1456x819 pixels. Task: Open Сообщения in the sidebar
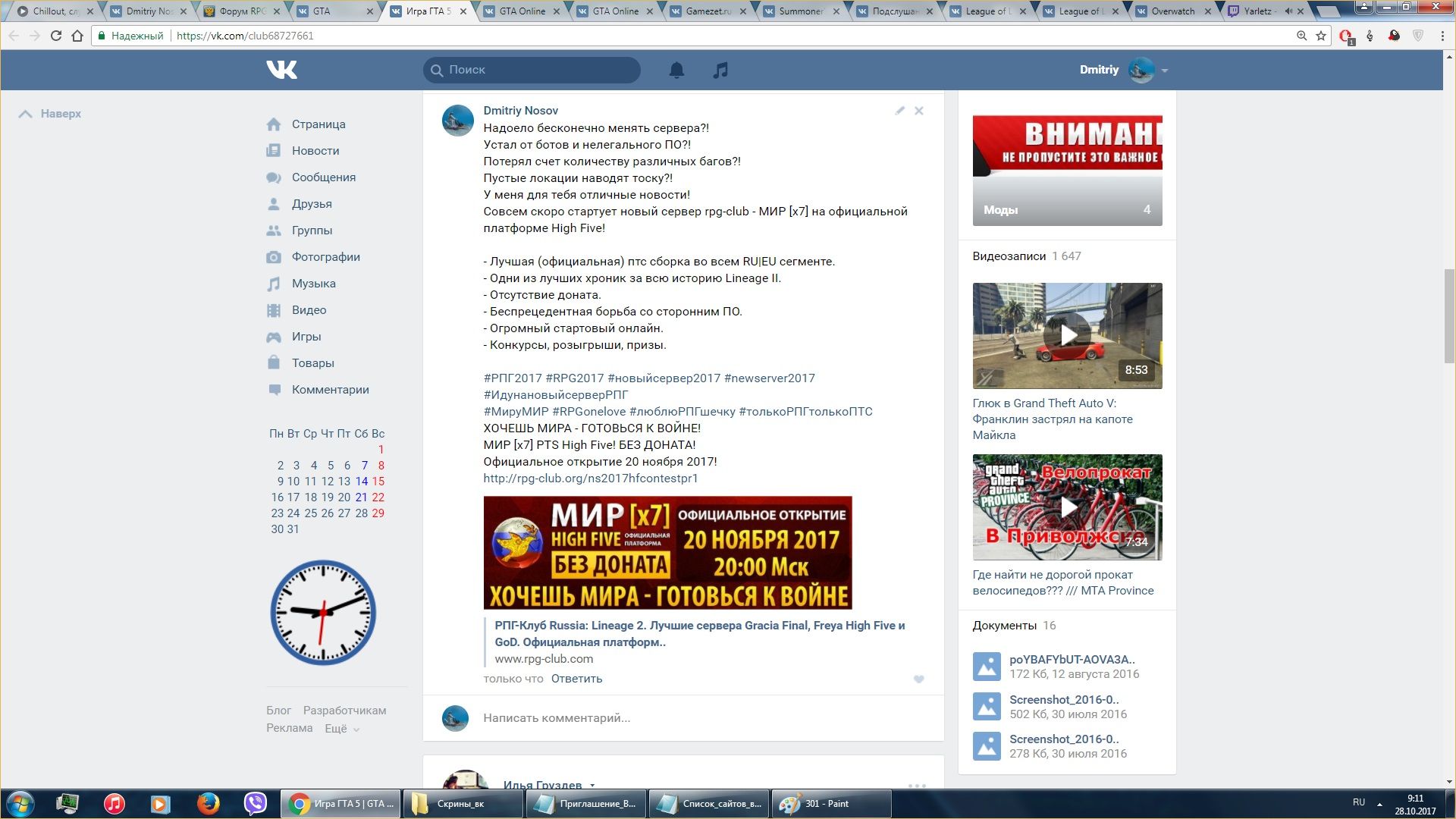[x=324, y=177]
